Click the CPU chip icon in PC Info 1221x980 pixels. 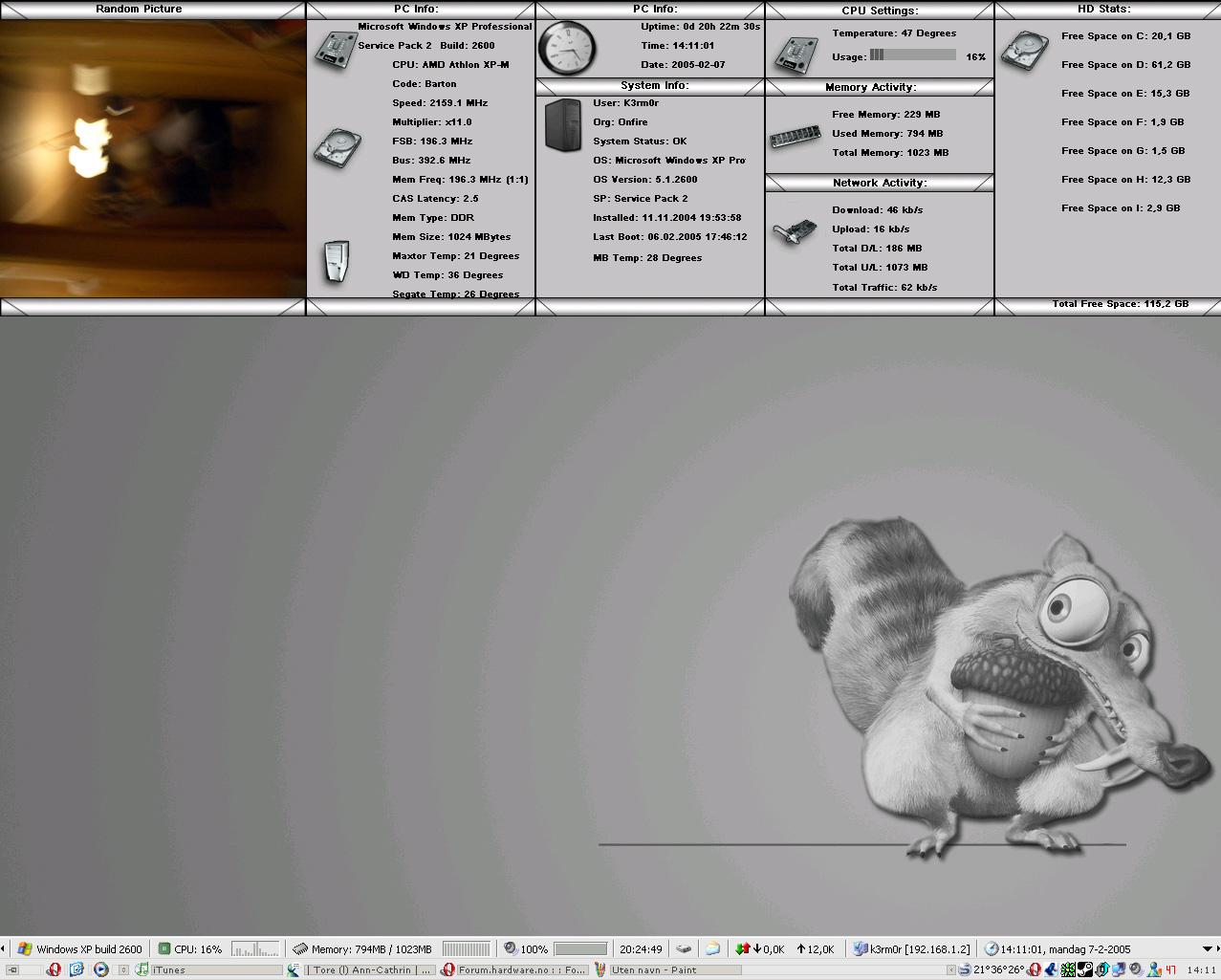335,49
